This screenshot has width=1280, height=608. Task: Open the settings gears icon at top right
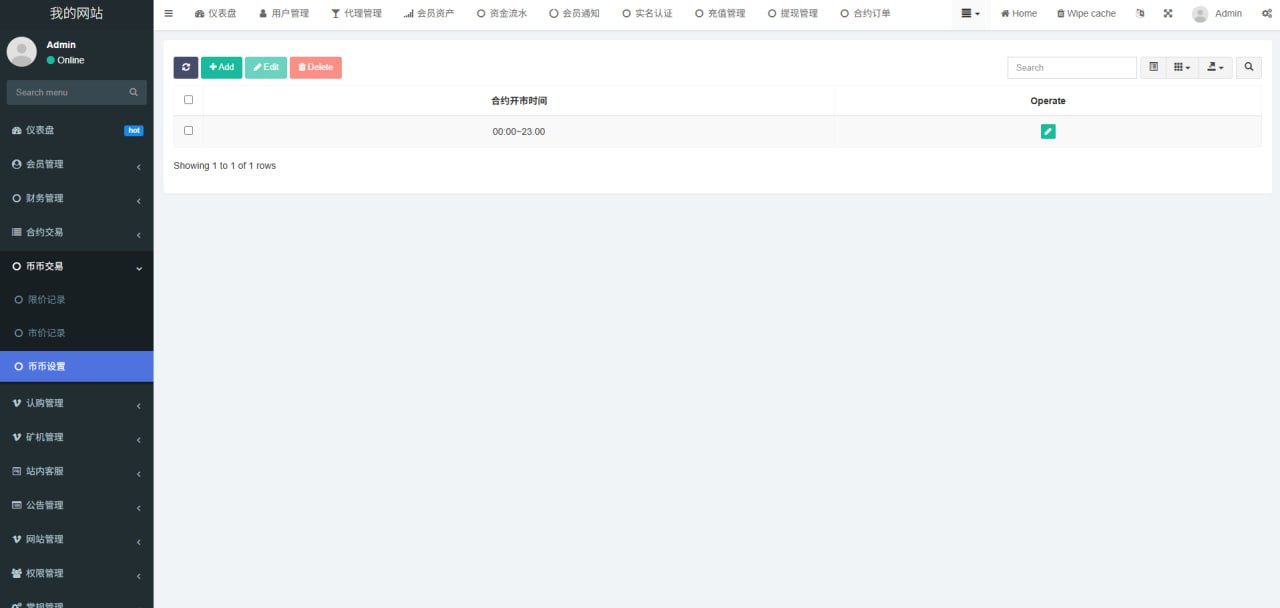pyautogui.click(x=1267, y=14)
